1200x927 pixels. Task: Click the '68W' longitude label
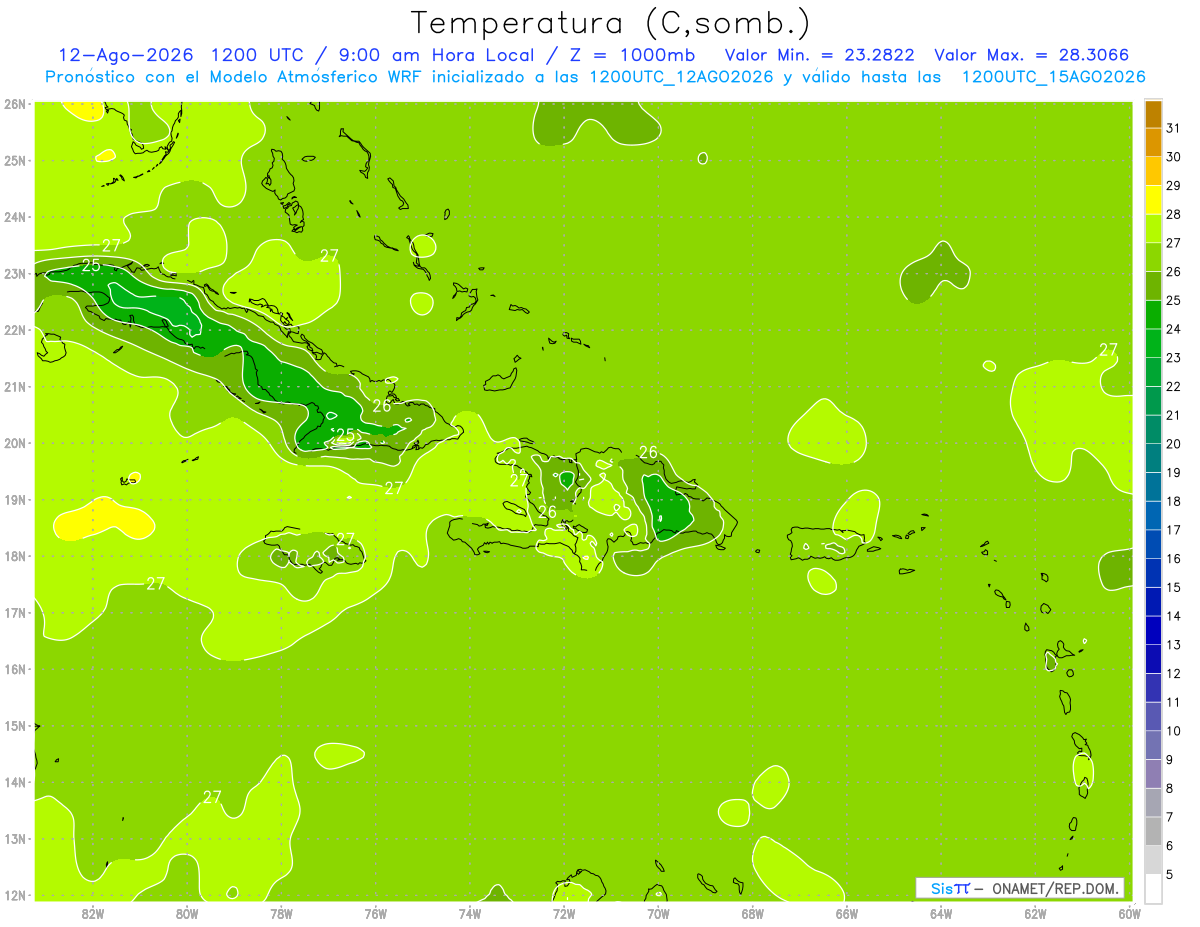pyautogui.click(x=753, y=913)
